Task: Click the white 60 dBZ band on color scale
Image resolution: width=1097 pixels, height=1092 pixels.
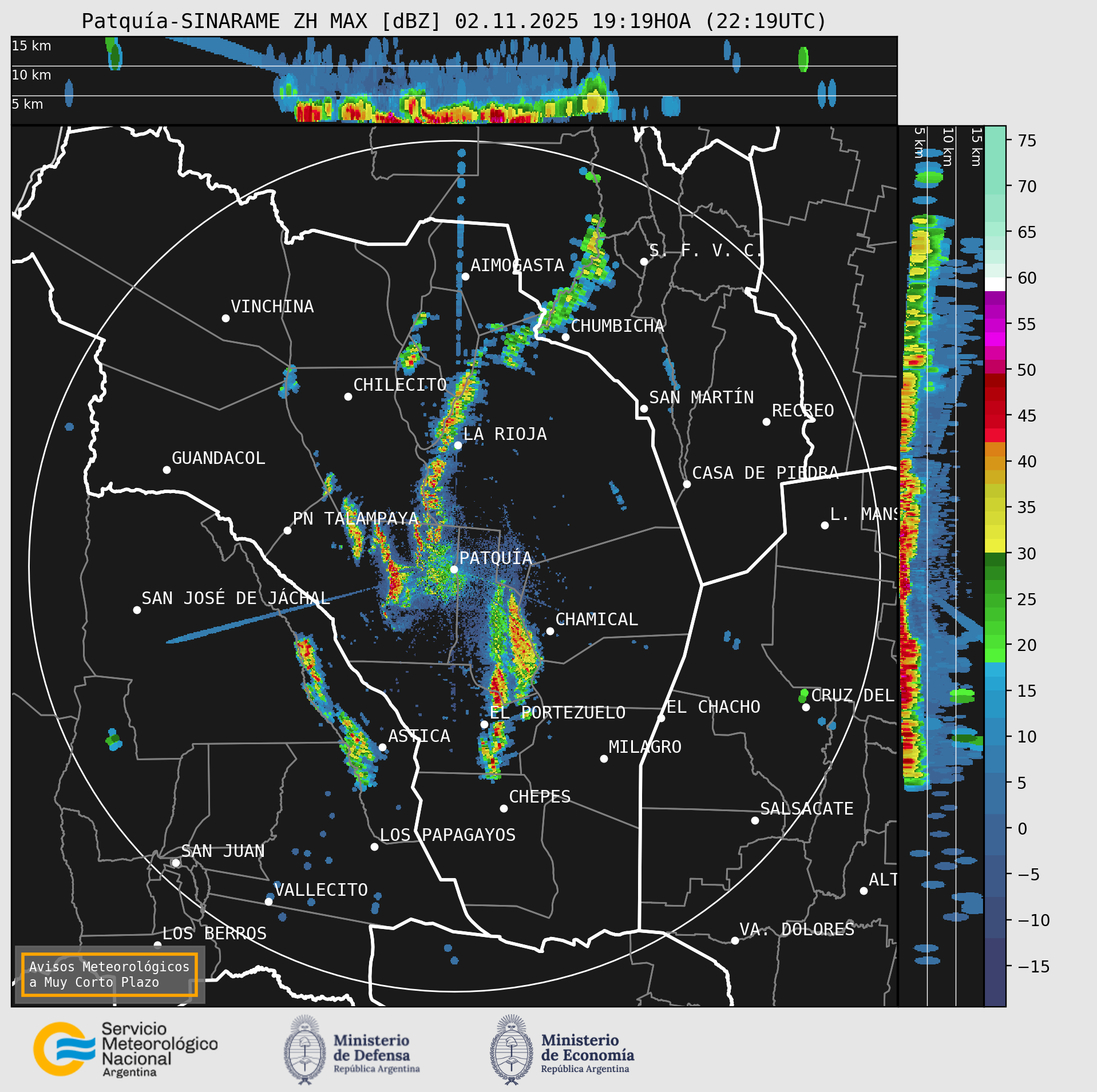Action: [995, 284]
